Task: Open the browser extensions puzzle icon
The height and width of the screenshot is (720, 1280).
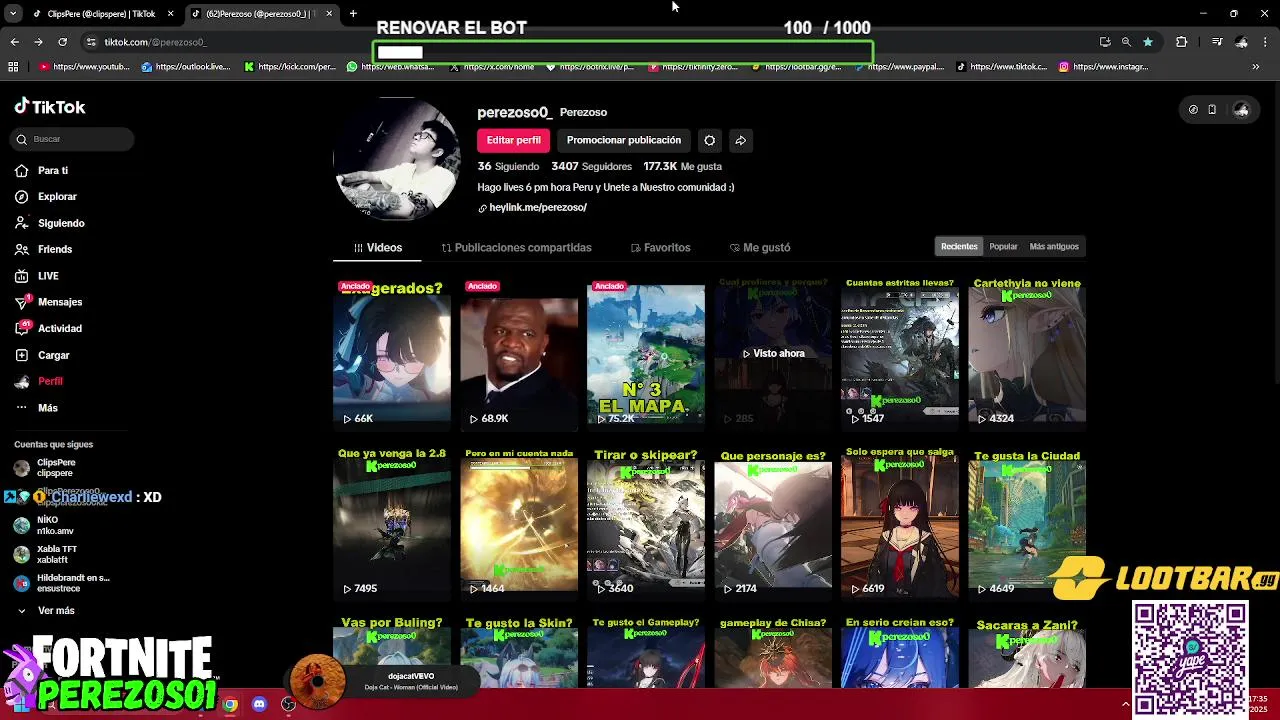Action: (x=1181, y=42)
